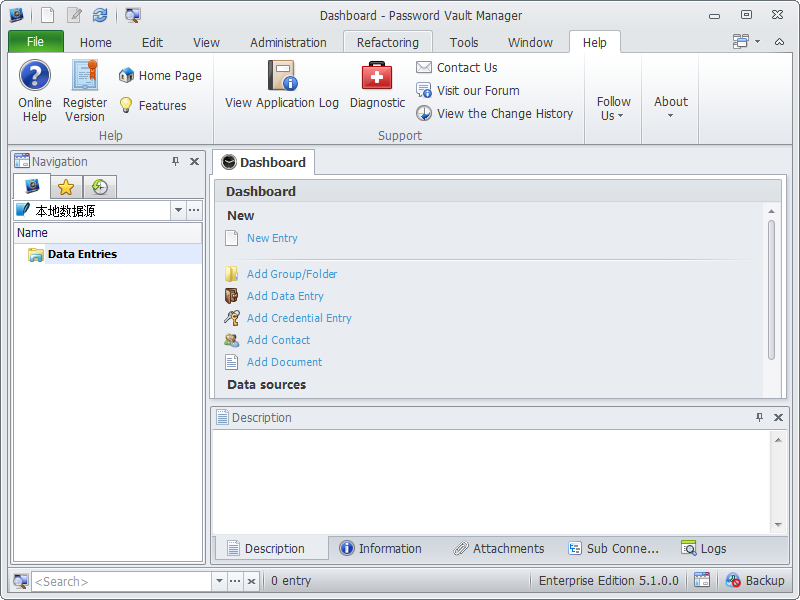Click the New Entry link
Image resolution: width=800 pixels, height=600 pixels.
(272, 238)
